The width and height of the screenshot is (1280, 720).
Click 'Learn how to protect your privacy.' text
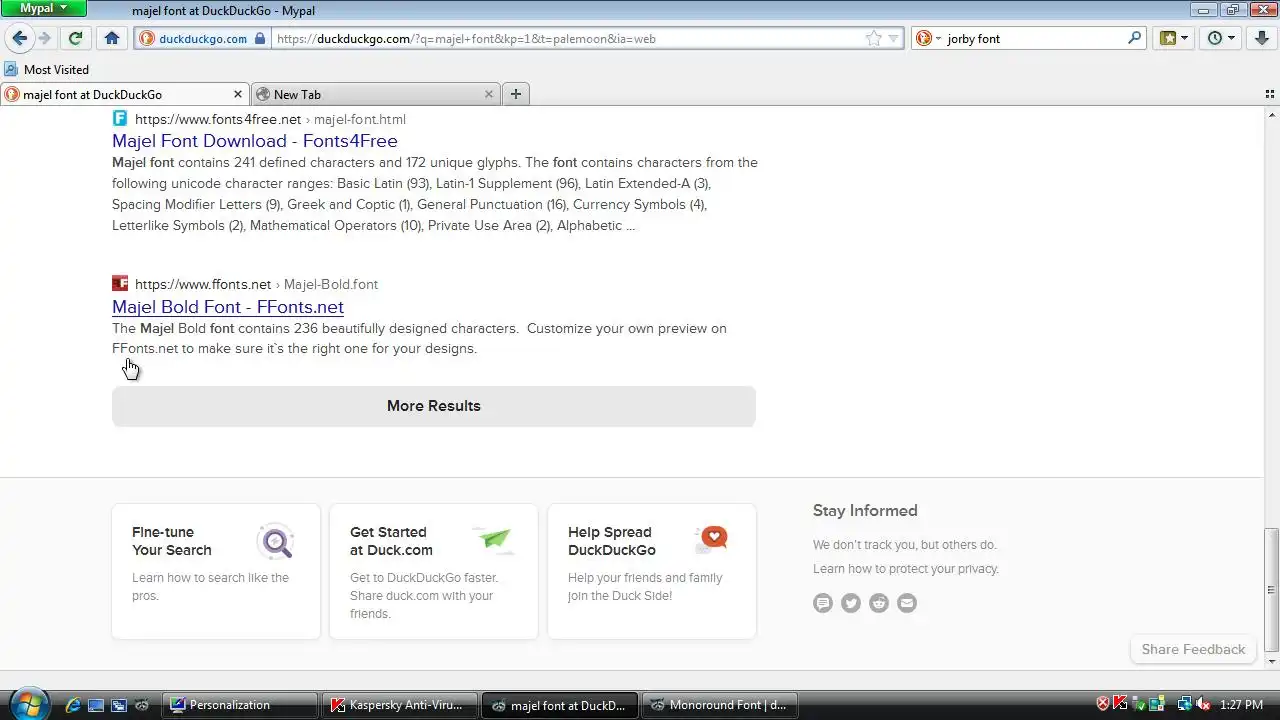pos(906,569)
